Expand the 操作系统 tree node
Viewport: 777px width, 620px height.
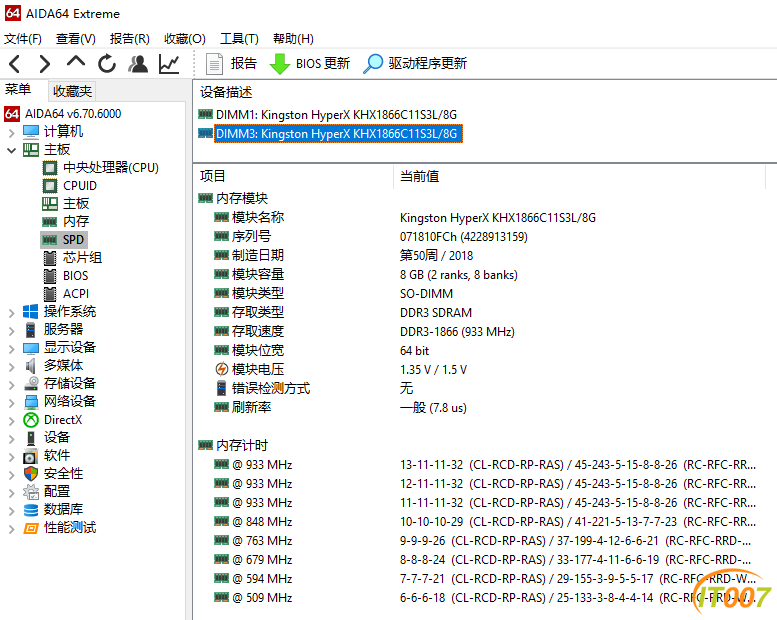coord(11,312)
